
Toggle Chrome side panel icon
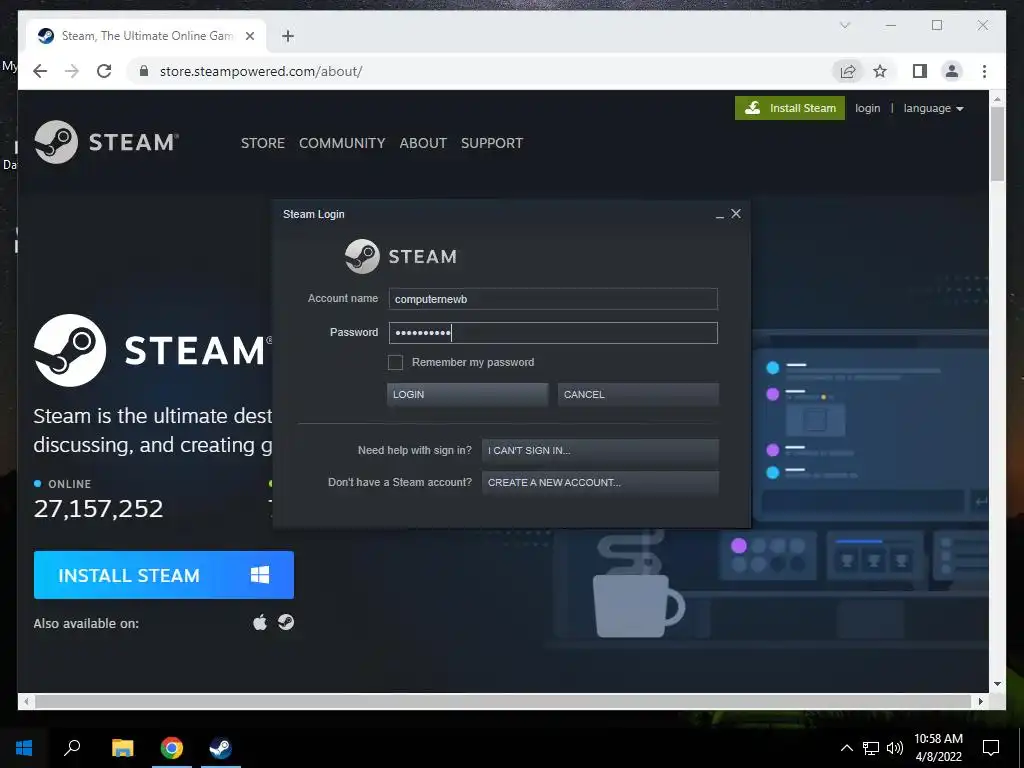(x=920, y=71)
